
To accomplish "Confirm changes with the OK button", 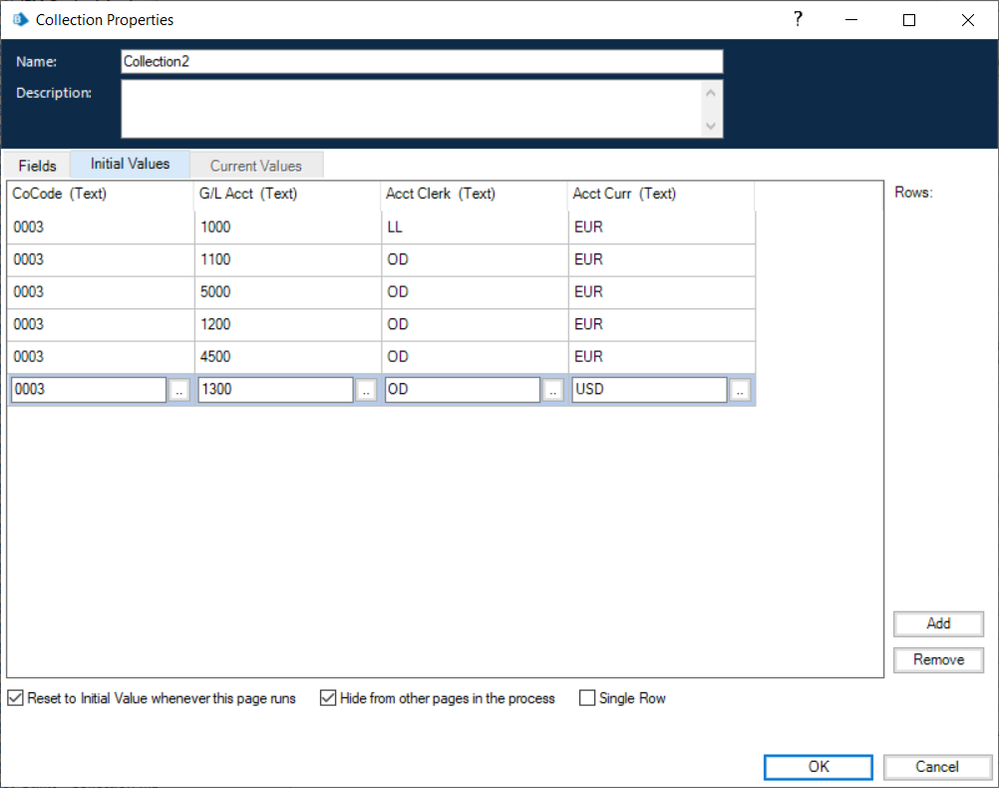I will click(x=819, y=767).
